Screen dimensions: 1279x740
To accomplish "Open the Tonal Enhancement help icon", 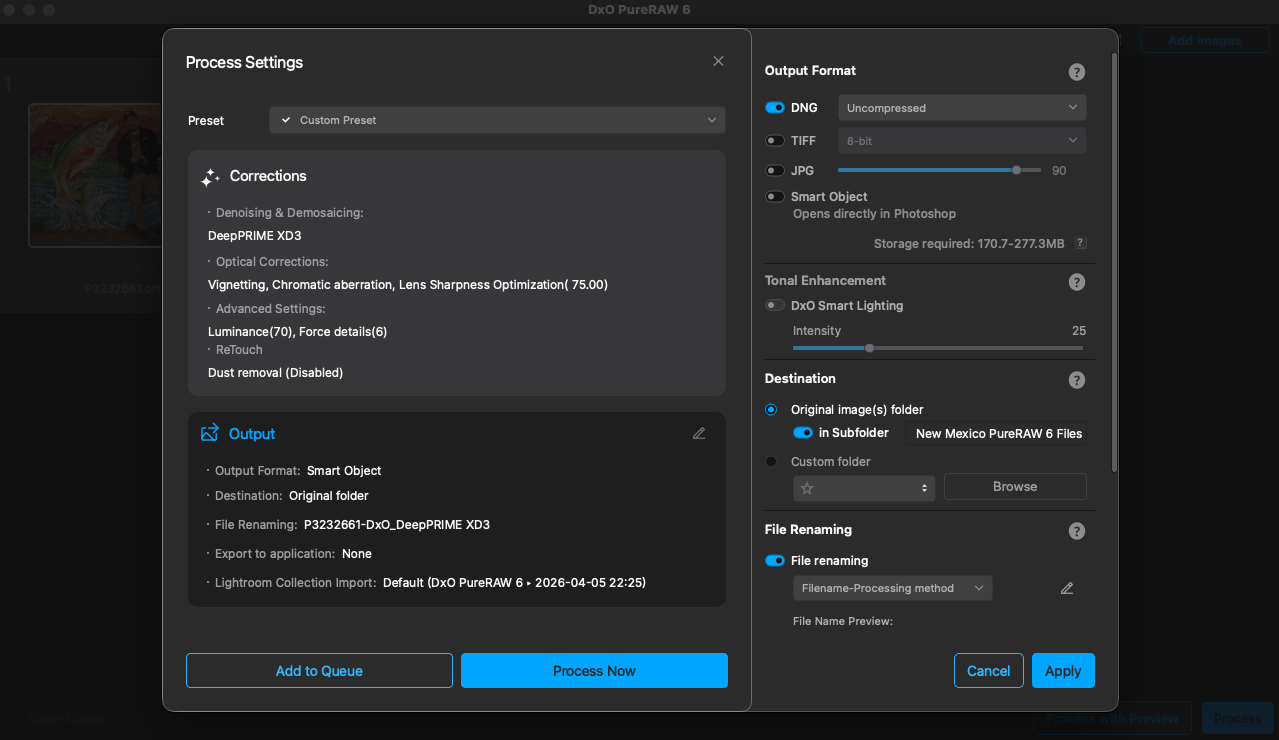I will click(x=1076, y=281).
